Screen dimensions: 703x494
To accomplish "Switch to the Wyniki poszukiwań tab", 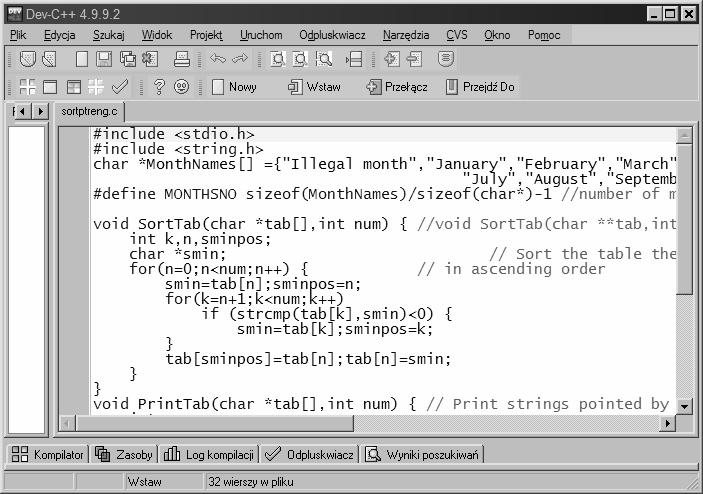I will [422, 455].
